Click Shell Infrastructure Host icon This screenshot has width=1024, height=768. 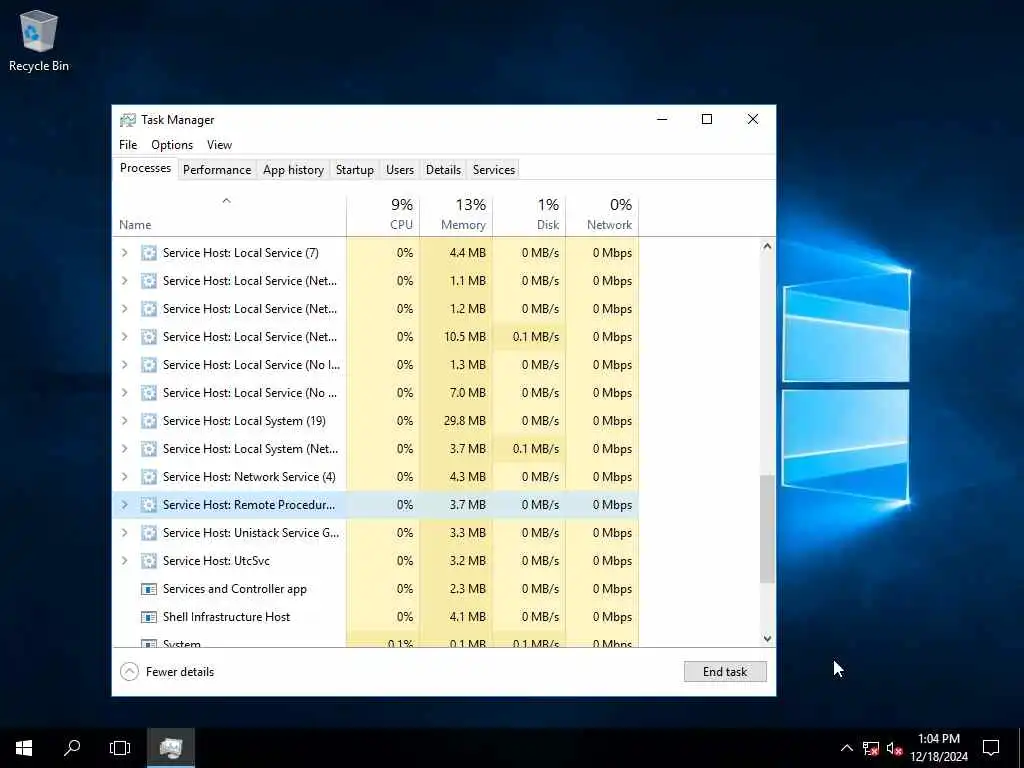tap(149, 617)
